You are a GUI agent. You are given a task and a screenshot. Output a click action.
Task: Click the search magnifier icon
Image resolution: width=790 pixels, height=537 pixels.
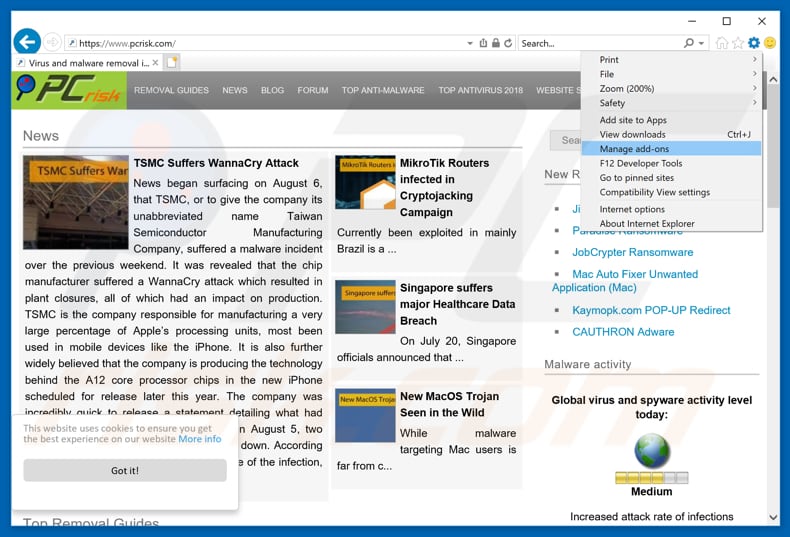click(689, 43)
